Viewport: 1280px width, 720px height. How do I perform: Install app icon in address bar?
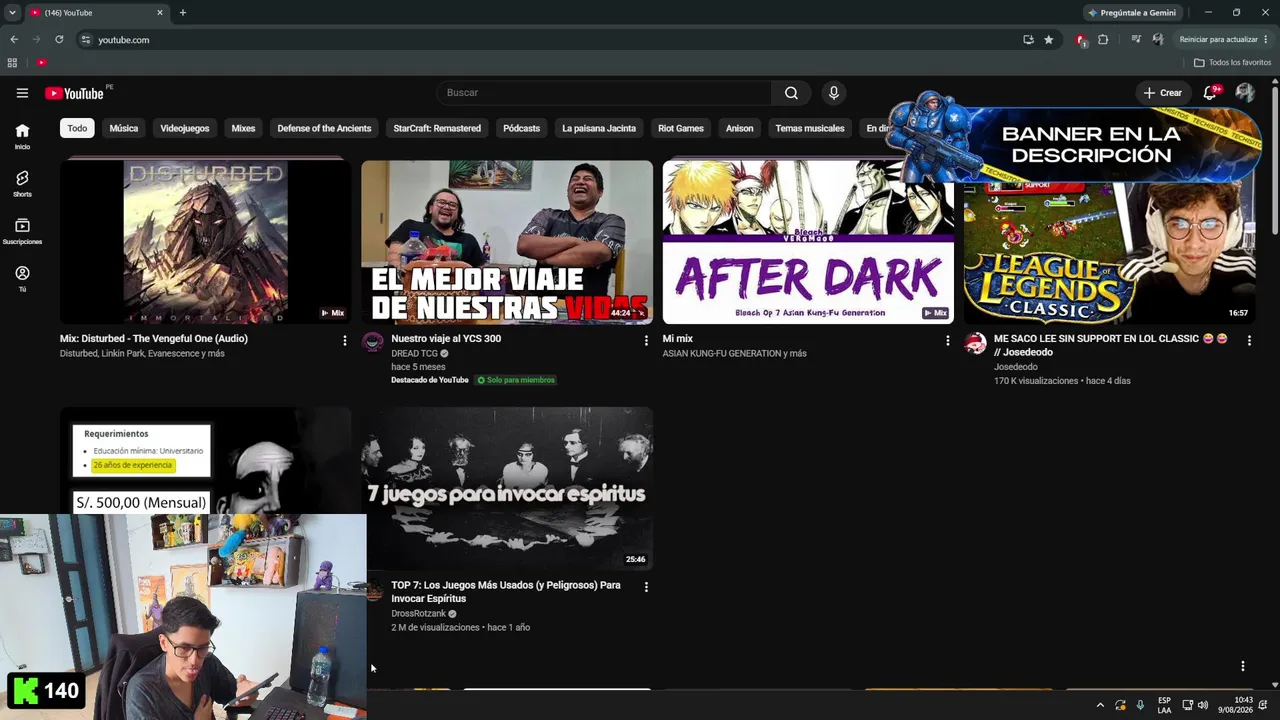1028,40
